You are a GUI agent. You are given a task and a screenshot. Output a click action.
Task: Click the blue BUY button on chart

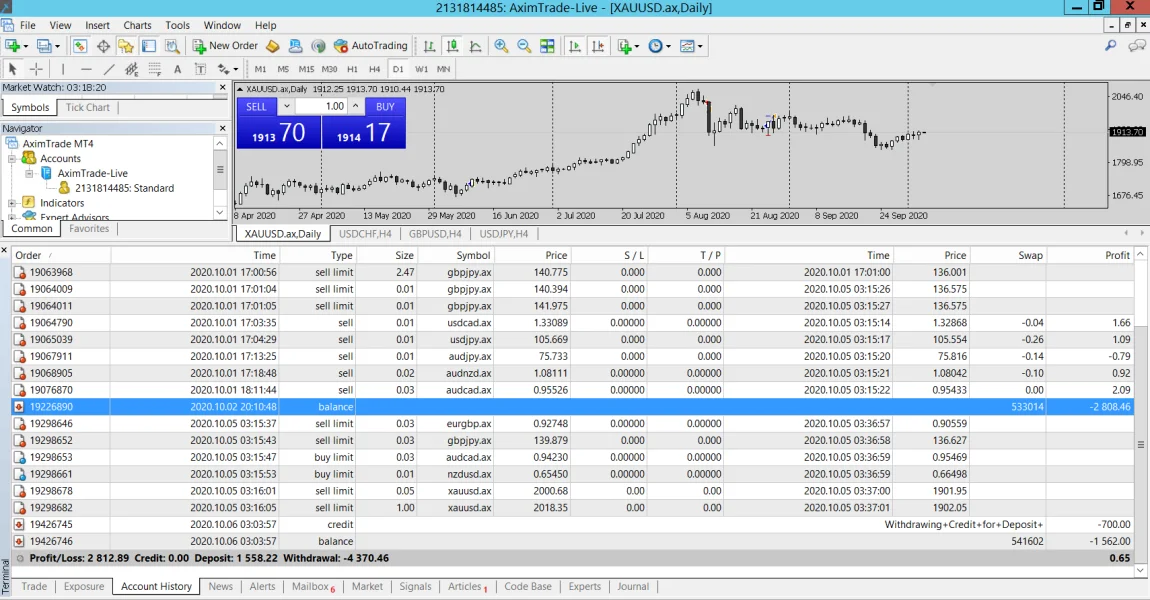click(x=385, y=106)
